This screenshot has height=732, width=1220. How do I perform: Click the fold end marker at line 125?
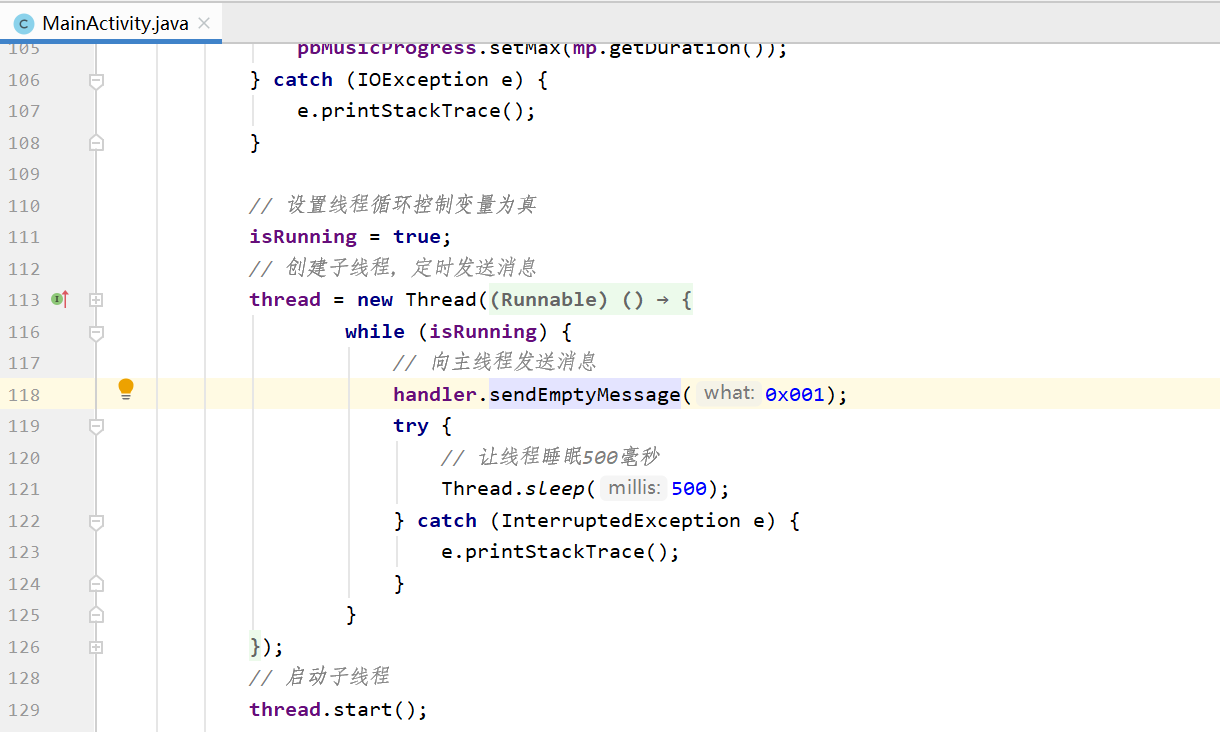[96, 614]
